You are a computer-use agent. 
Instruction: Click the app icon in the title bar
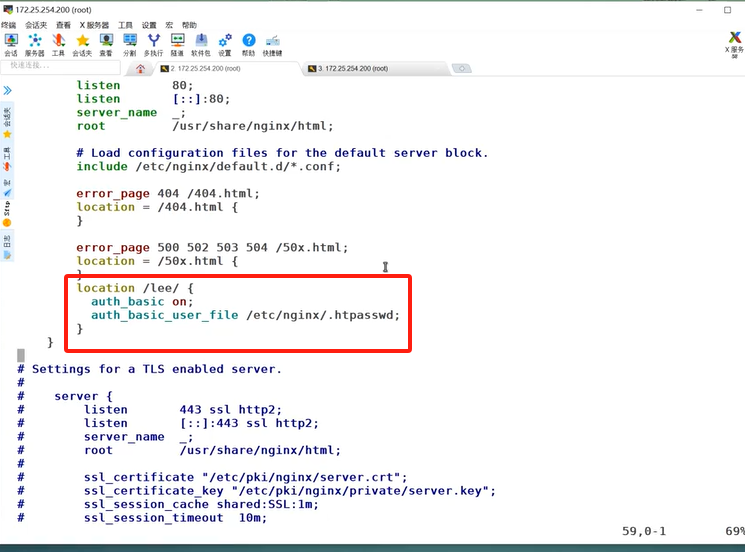(8, 10)
